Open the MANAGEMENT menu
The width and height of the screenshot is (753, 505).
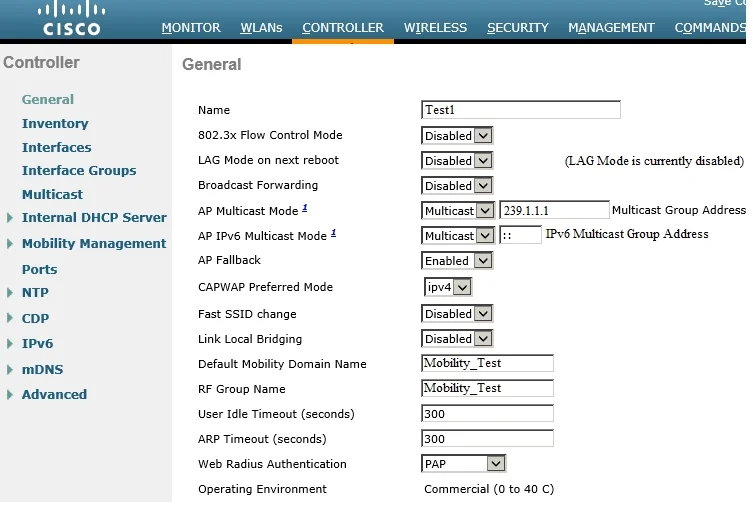coord(611,28)
